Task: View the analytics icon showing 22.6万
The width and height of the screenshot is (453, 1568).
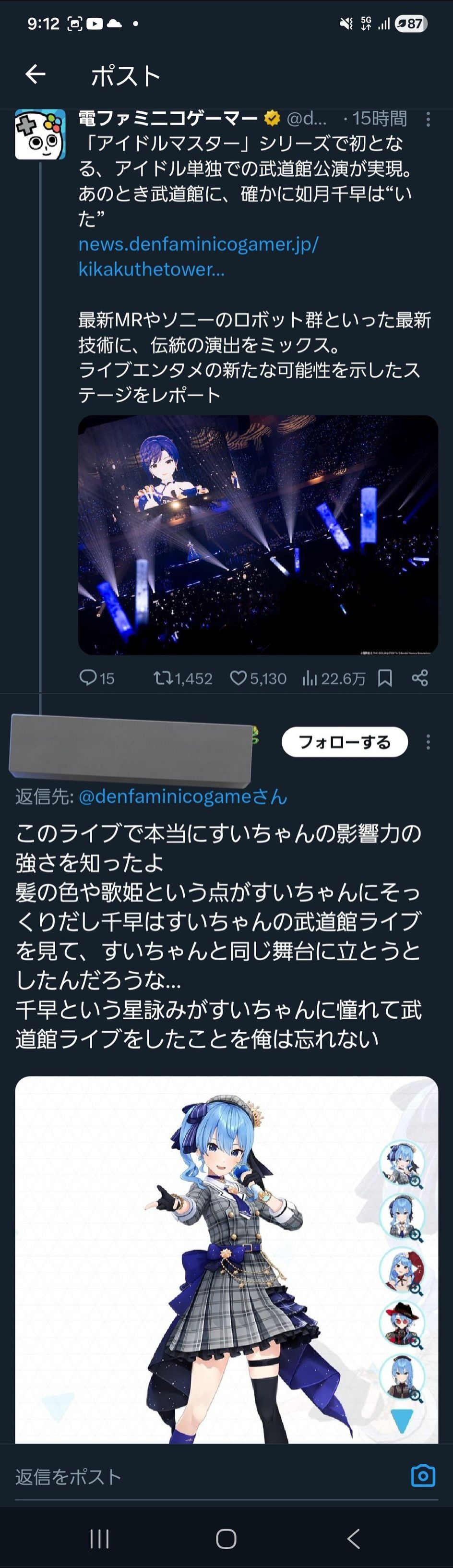Action: point(310,677)
